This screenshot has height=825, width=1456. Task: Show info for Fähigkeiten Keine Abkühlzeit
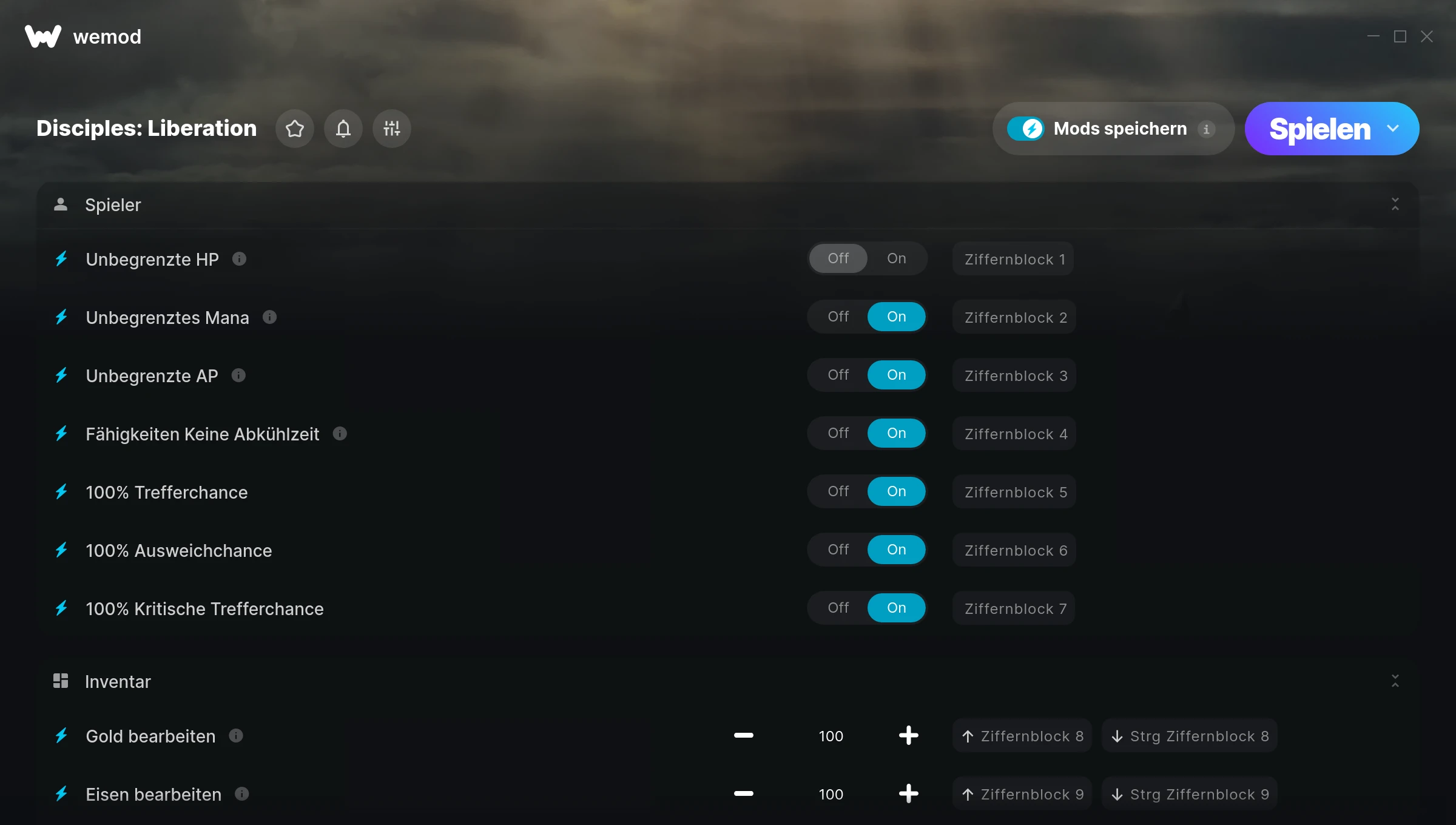point(340,434)
